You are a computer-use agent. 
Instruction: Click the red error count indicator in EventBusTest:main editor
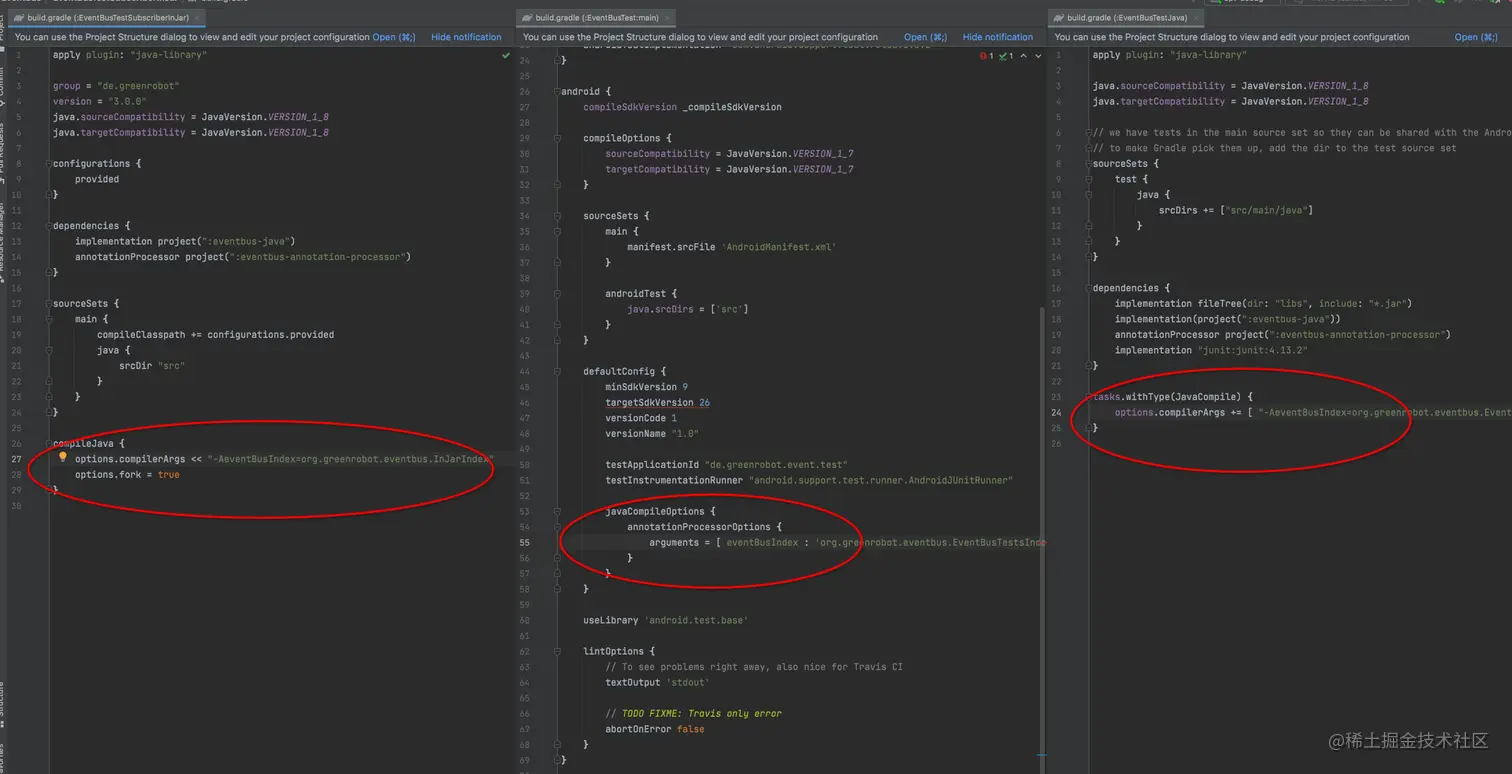(987, 56)
